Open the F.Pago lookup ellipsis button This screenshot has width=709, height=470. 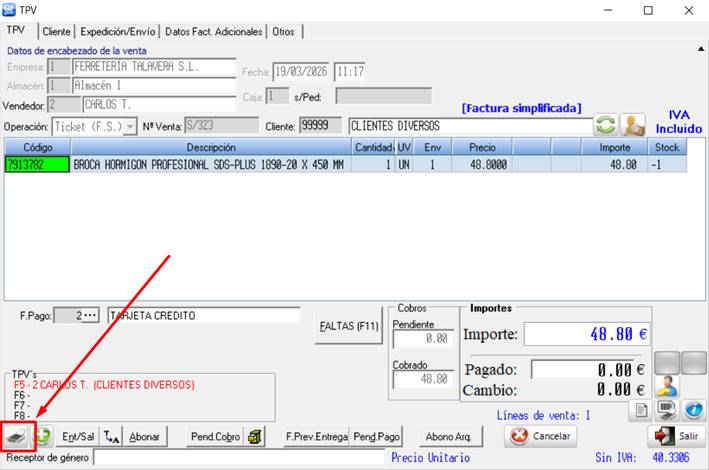[x=88, y=316]
